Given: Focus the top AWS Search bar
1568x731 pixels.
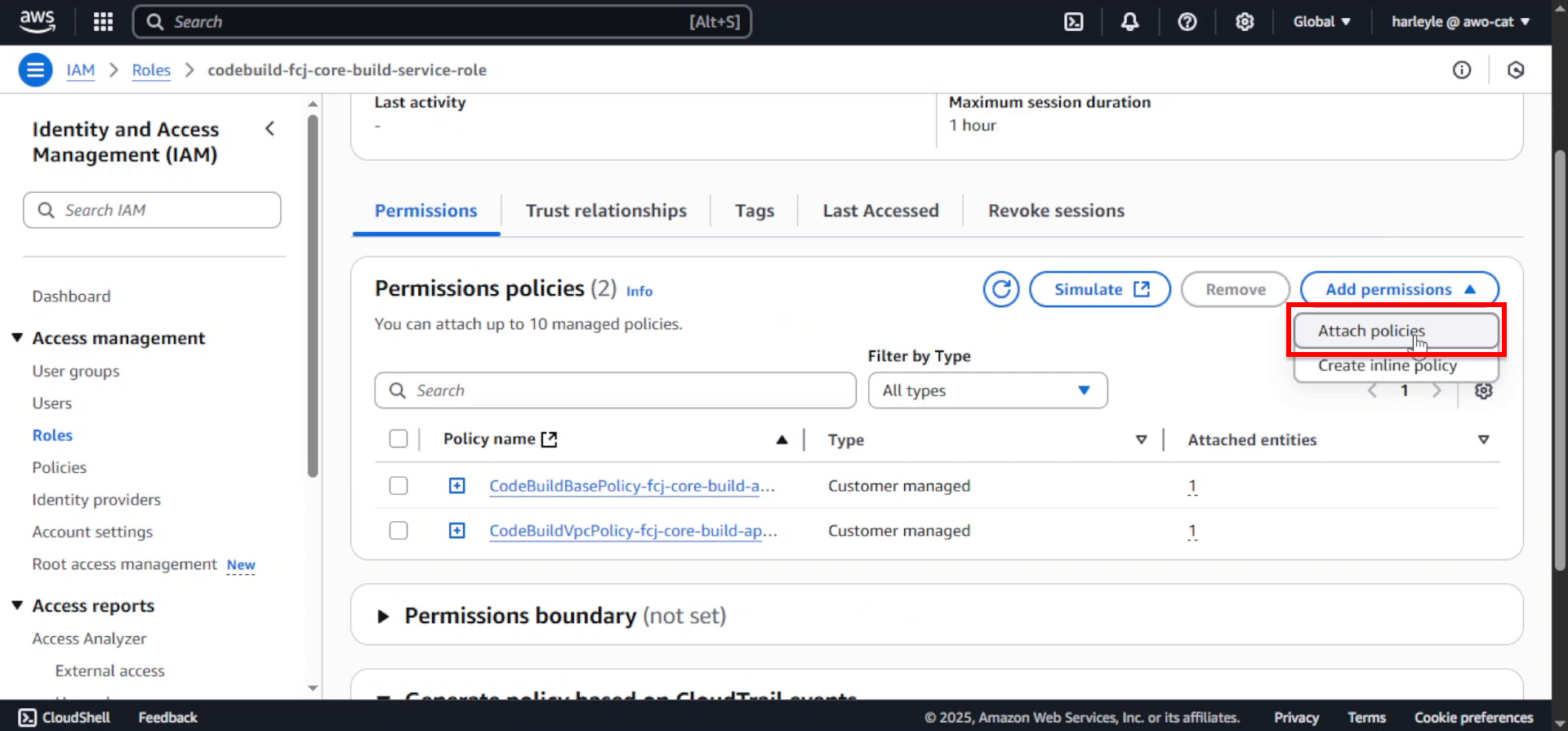Looking at the screenshot, I should [x=442, y=22].
